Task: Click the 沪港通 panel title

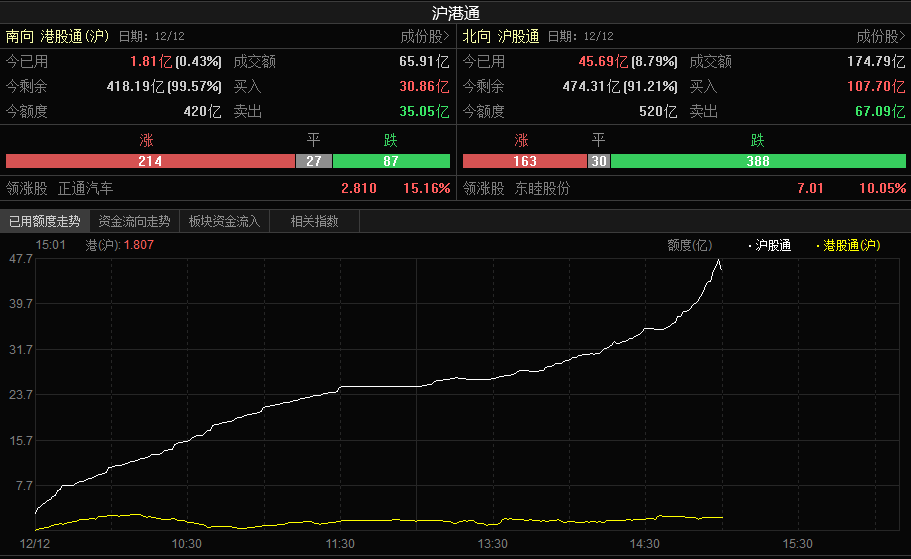Action: pyautogui.click(x=455, y=12)
